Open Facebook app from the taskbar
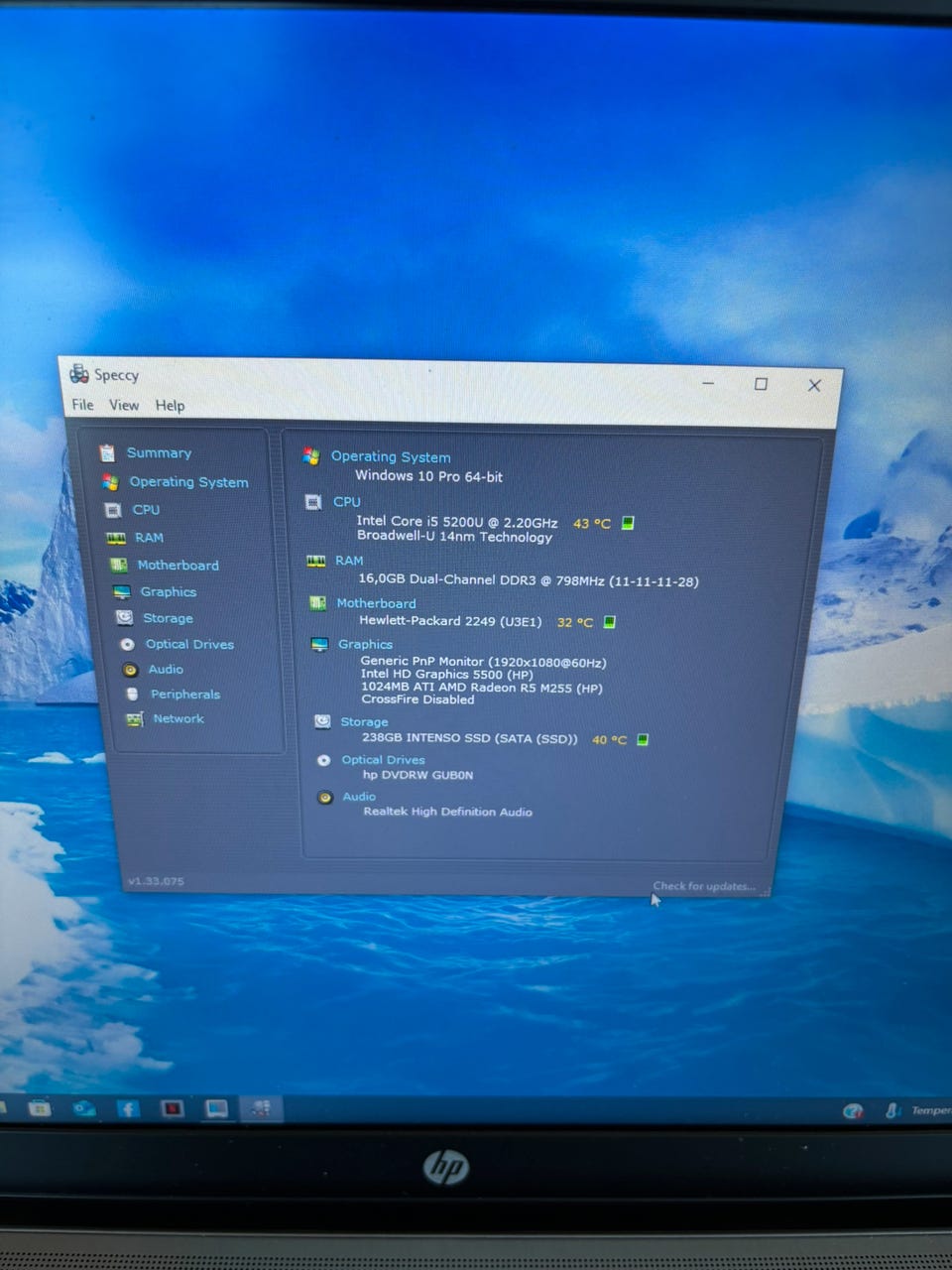The height and width of the screenshot is (1270, 952). tap(128, 1108)
